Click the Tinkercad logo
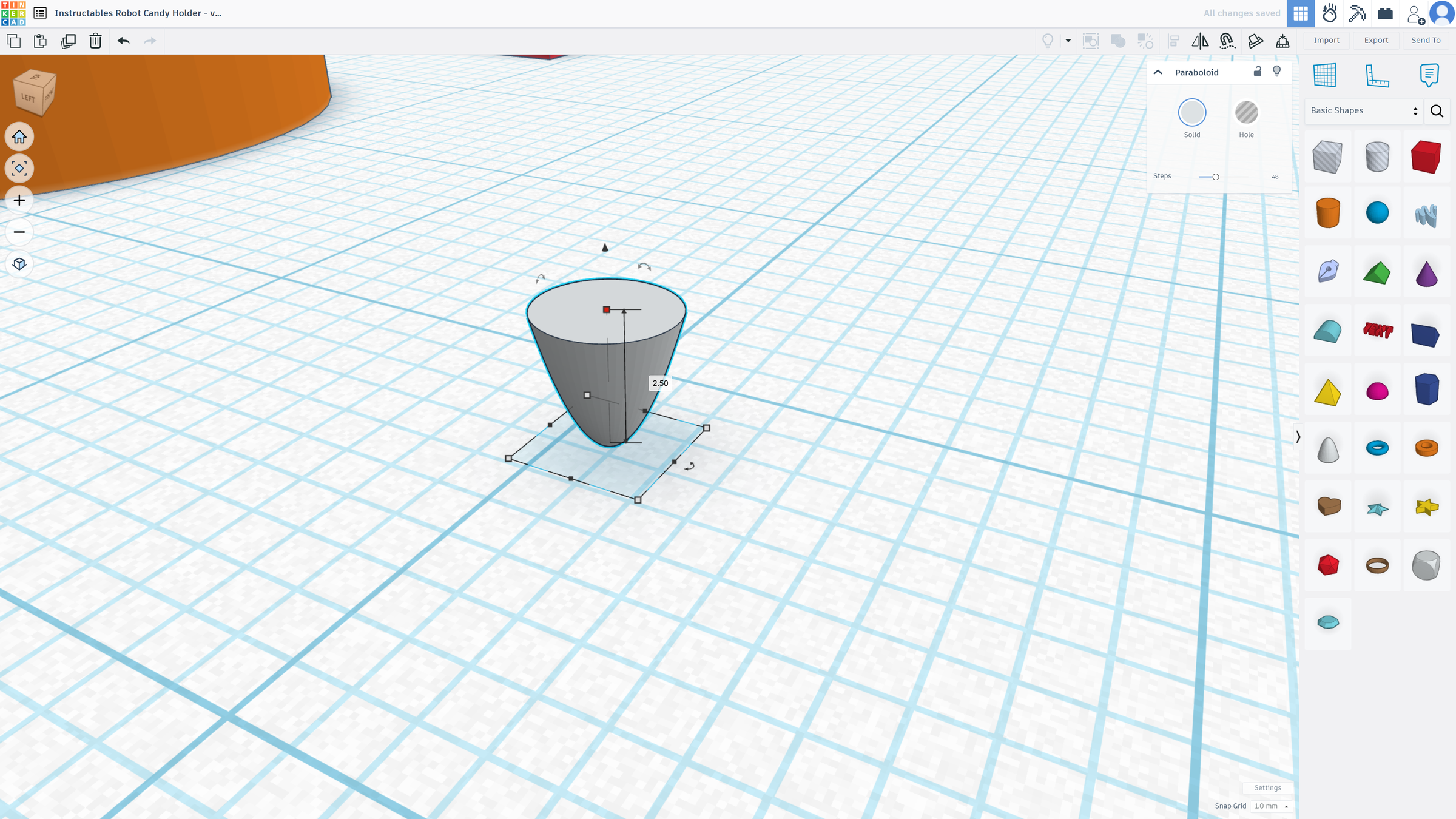 pos(13,13)
